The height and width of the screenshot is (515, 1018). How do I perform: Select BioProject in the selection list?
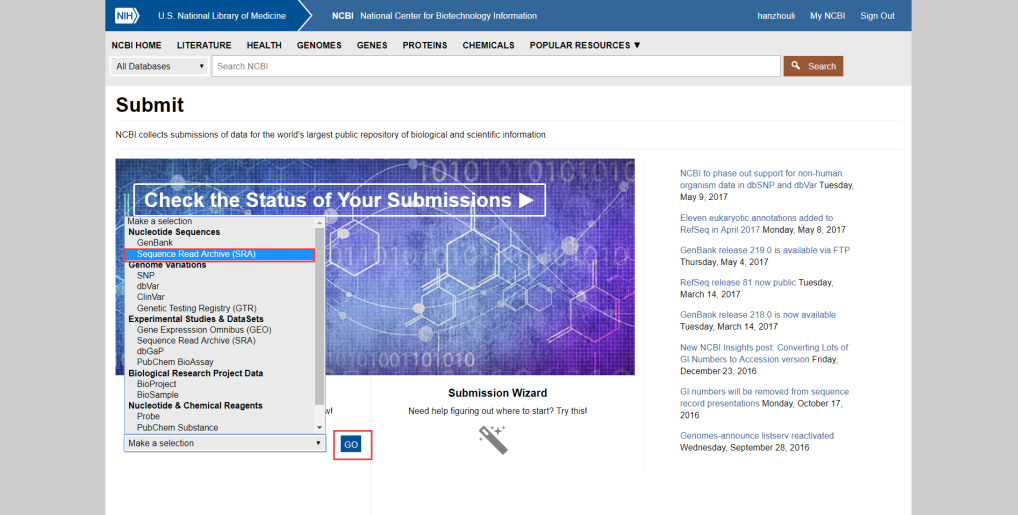coord(157,384)
